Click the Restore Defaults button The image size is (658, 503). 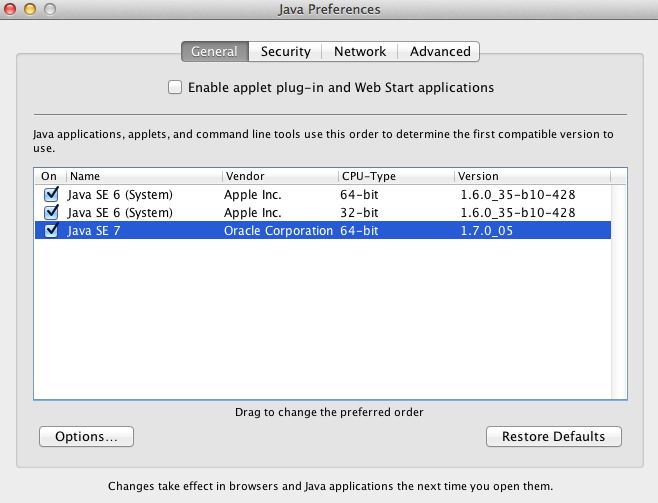tap(554, 437)
